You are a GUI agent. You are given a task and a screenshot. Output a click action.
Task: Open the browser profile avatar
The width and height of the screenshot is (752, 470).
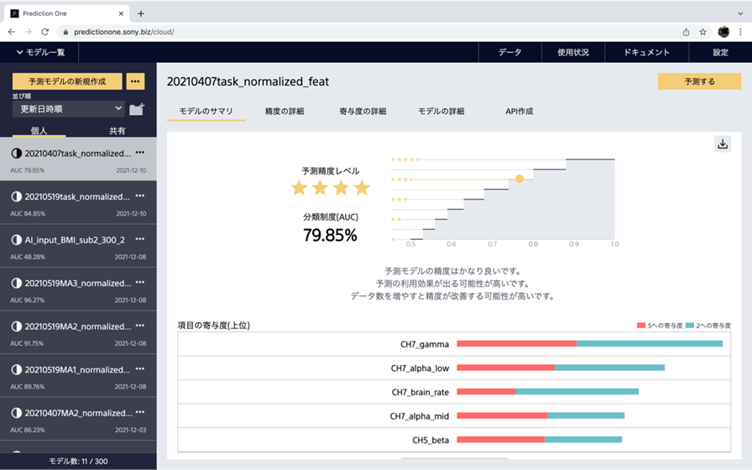tap(723, 32)
